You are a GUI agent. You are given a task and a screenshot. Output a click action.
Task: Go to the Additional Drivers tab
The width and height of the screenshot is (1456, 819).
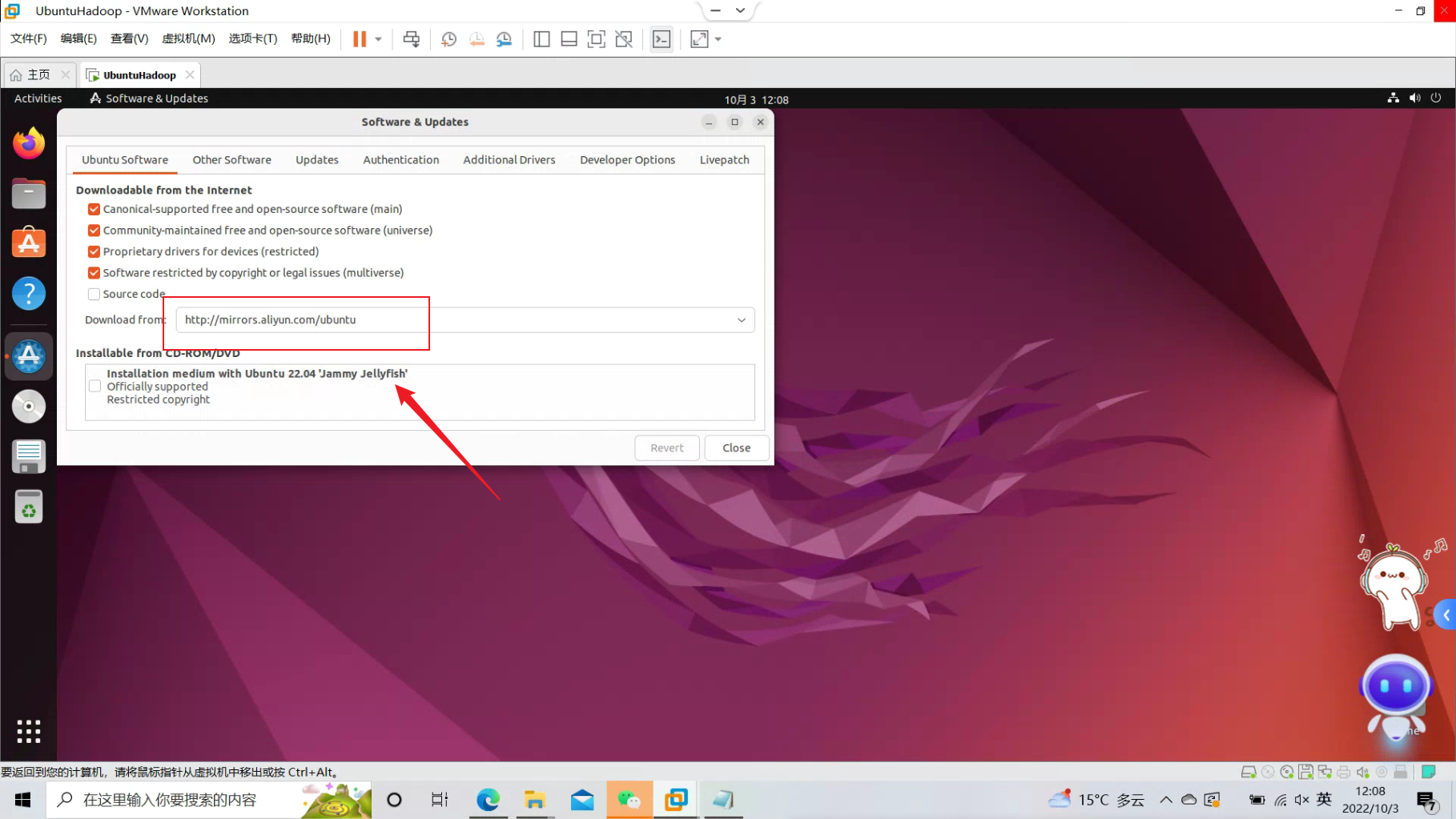tap(509, 160)
